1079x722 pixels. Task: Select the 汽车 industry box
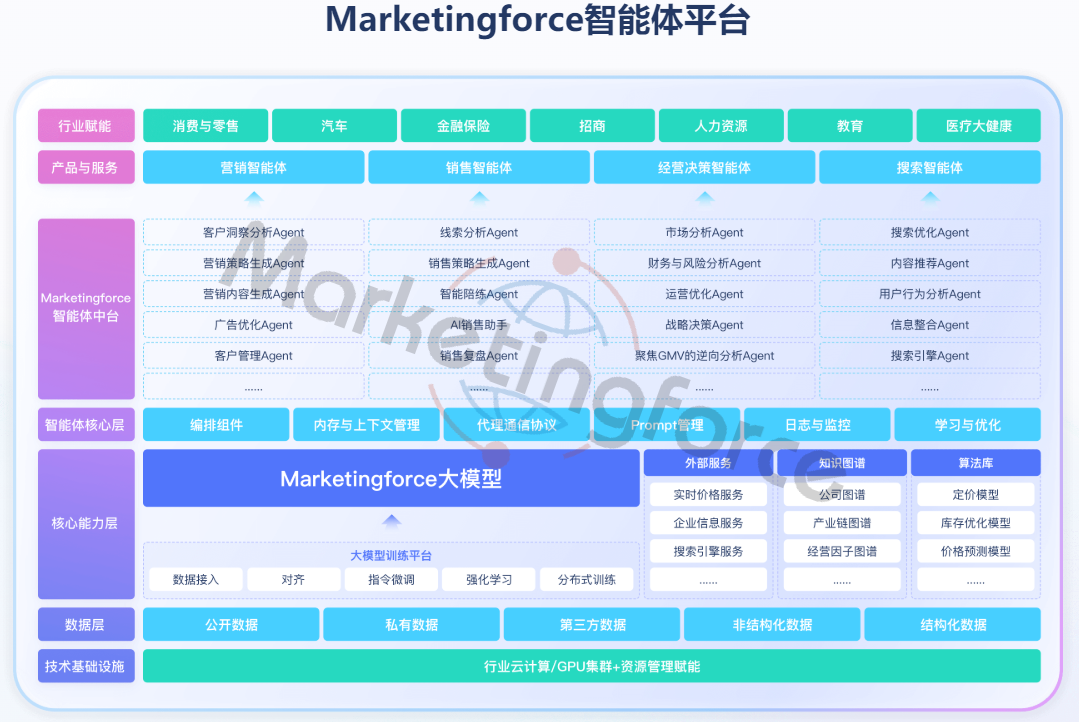click(x=334, y=126)
